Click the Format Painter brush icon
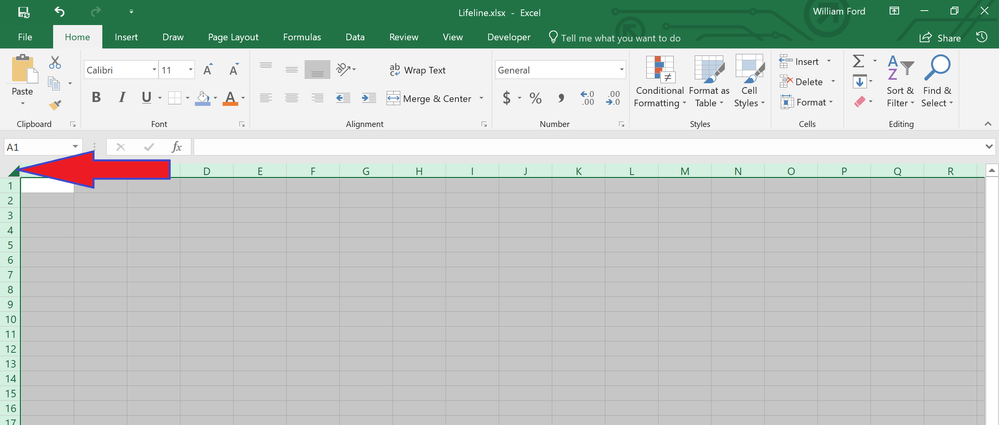Viewport: 999px width, 425px height. tap(55, 104)
